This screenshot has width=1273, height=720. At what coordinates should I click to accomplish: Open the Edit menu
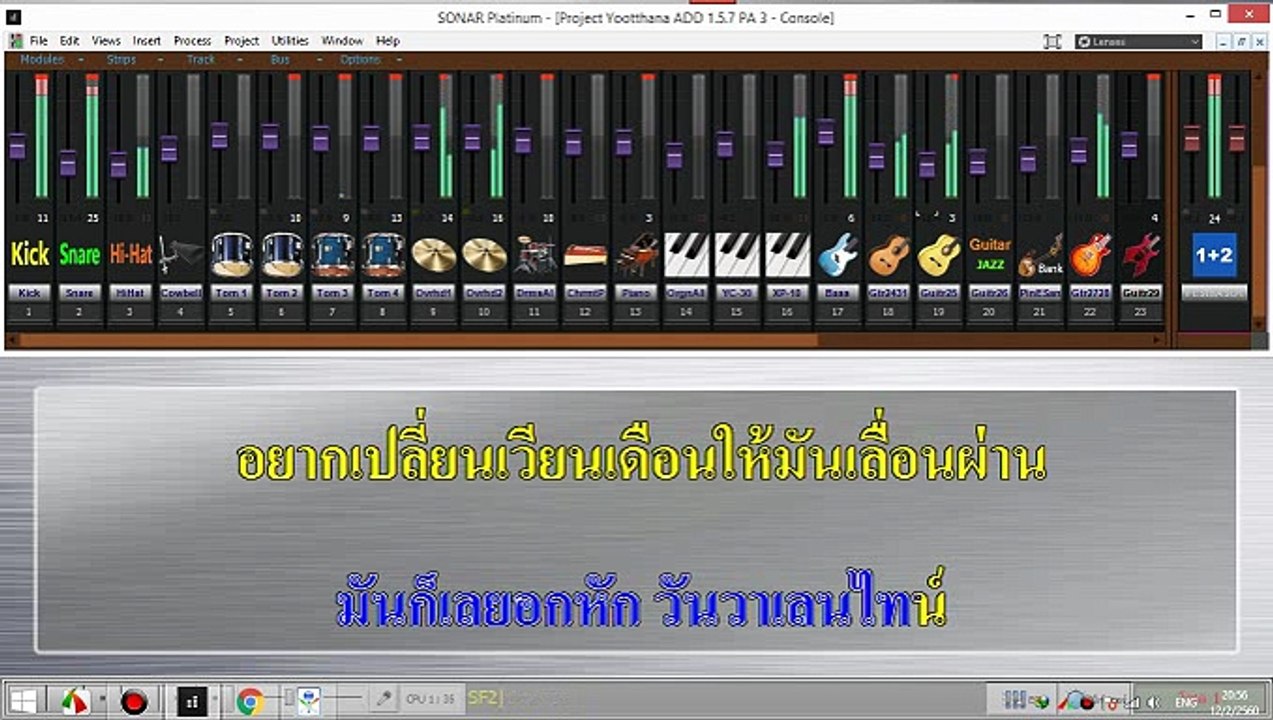coord(69,41)
